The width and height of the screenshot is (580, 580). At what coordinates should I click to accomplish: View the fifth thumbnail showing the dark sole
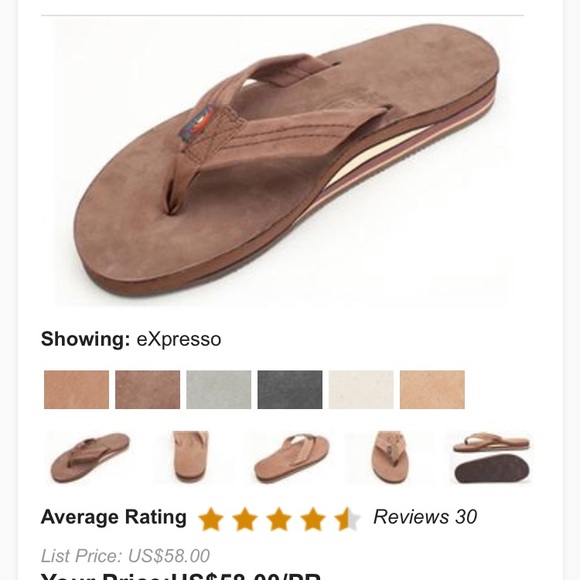[x=491, y=458]
